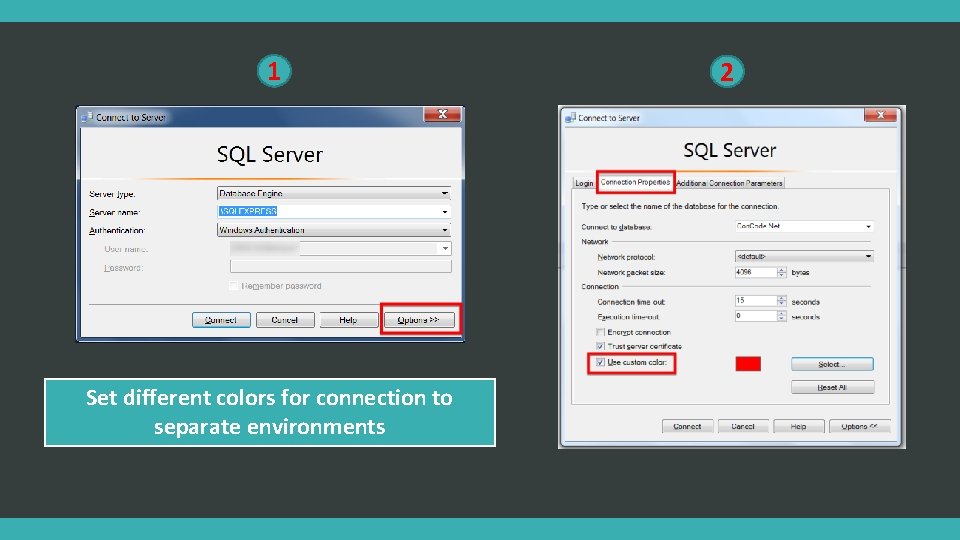The image size is (960, 540).
Task: Switch to the Login tab
Action: click(584, 183)
